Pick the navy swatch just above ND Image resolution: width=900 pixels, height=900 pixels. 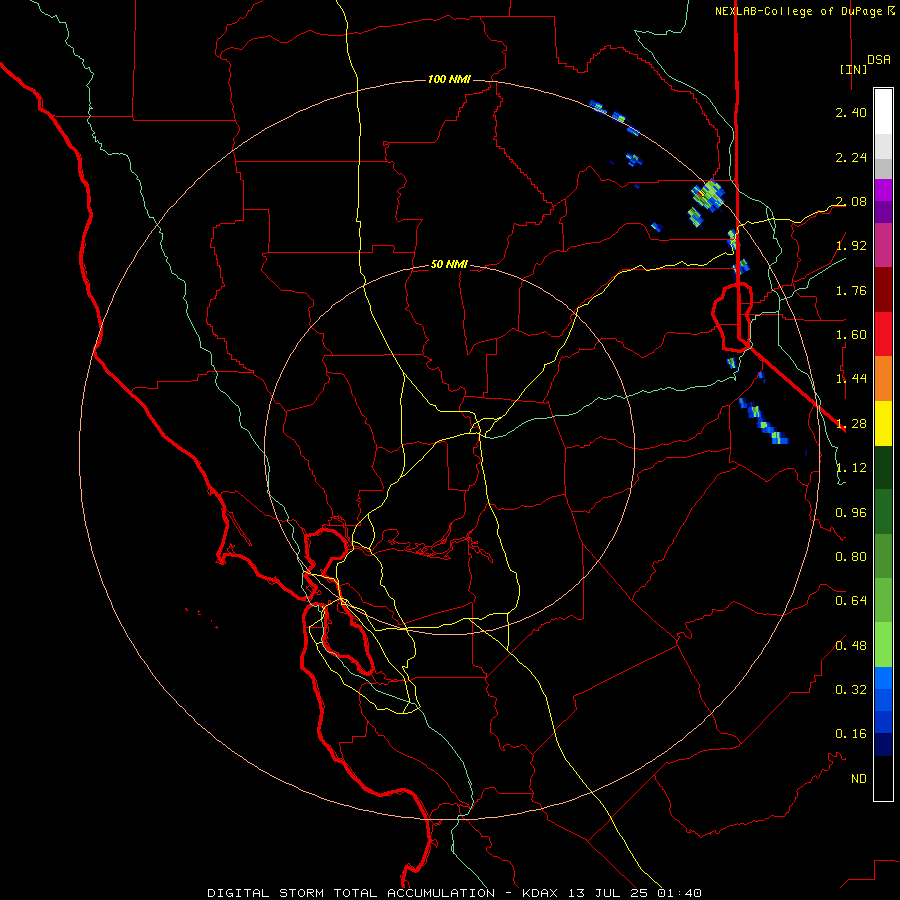pyautogui.click(x=883, y=745)
